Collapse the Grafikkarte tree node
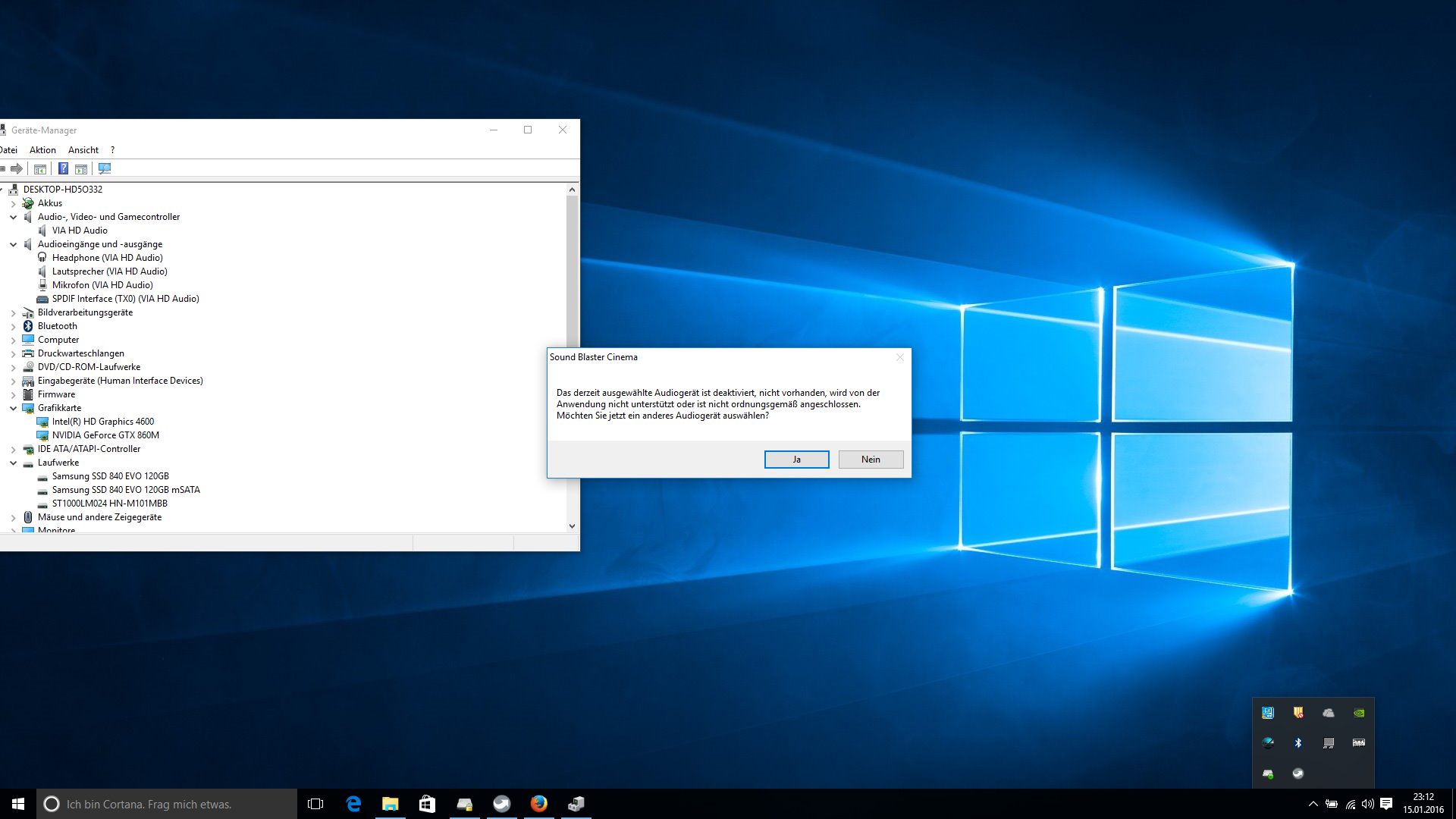Image resolution: width=1456 pixels, height=819 pixels. 13,408
